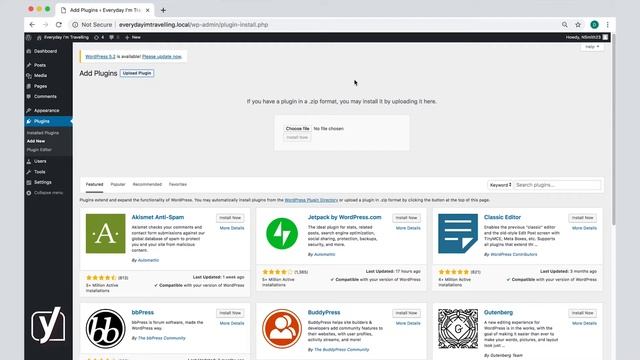
Task: Click the Classic Editor plugin icon
Action: 458,233
